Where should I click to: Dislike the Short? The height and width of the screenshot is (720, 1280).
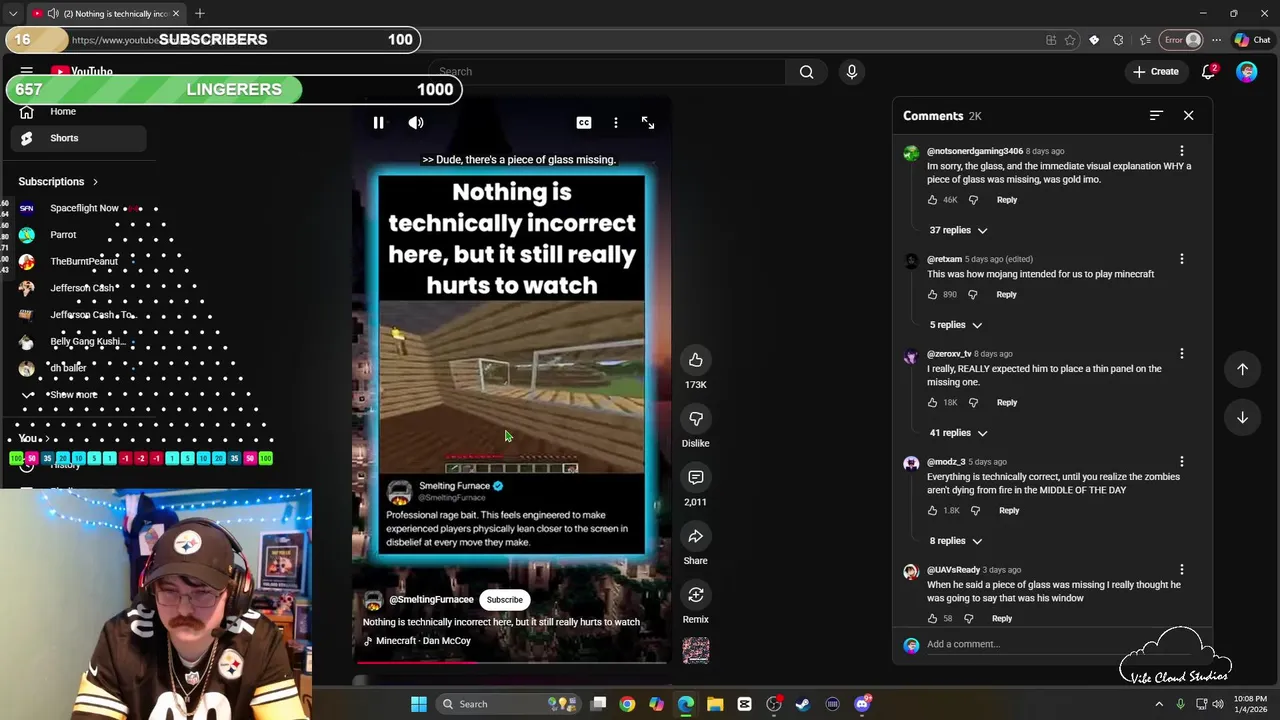696,419
